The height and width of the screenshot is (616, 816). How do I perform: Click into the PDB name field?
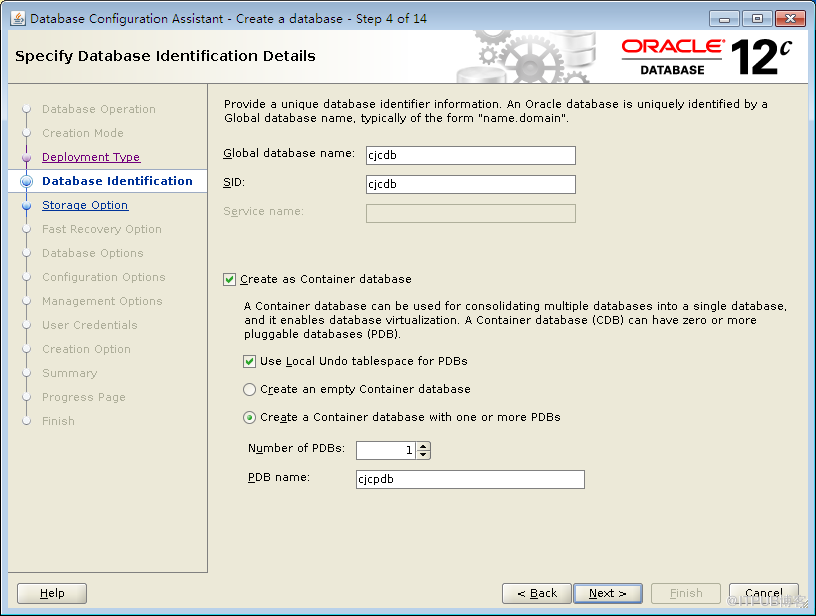point(470,479)
